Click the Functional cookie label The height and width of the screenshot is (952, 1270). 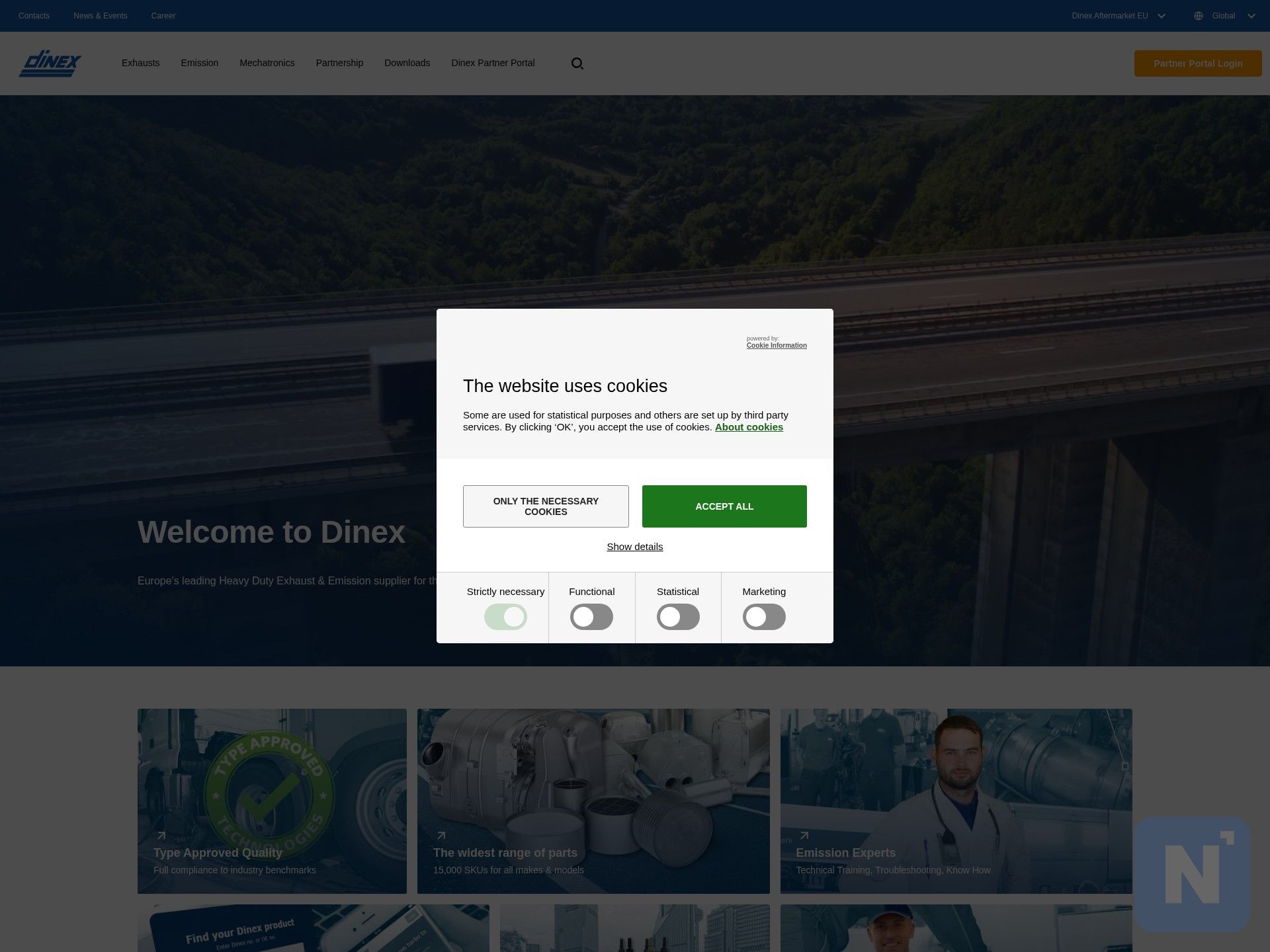tap(591, 592)
